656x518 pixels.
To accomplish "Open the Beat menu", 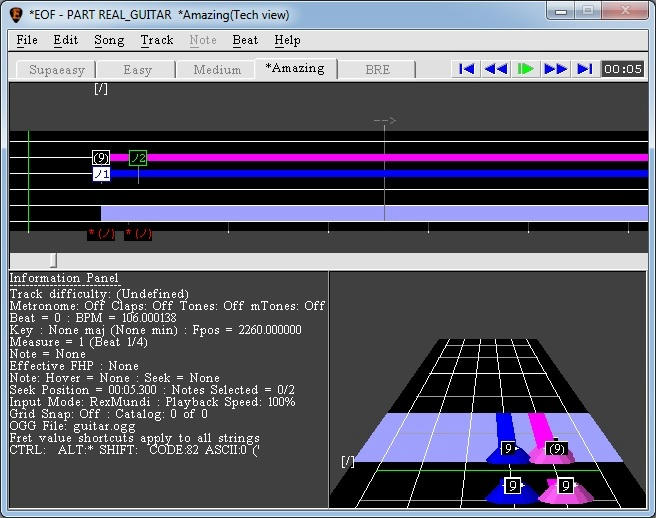I will 245,40.
